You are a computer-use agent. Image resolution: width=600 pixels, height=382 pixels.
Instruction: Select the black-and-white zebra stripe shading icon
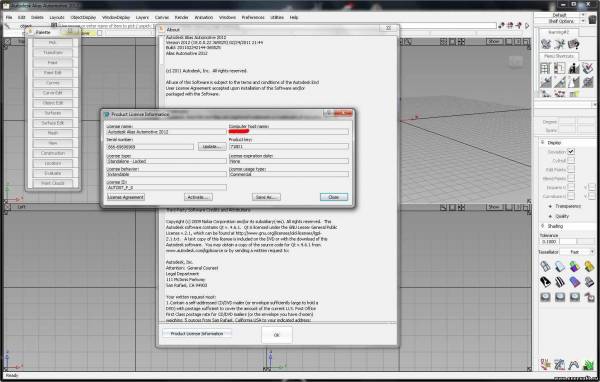pyautogui.click(x=560, y=282)
